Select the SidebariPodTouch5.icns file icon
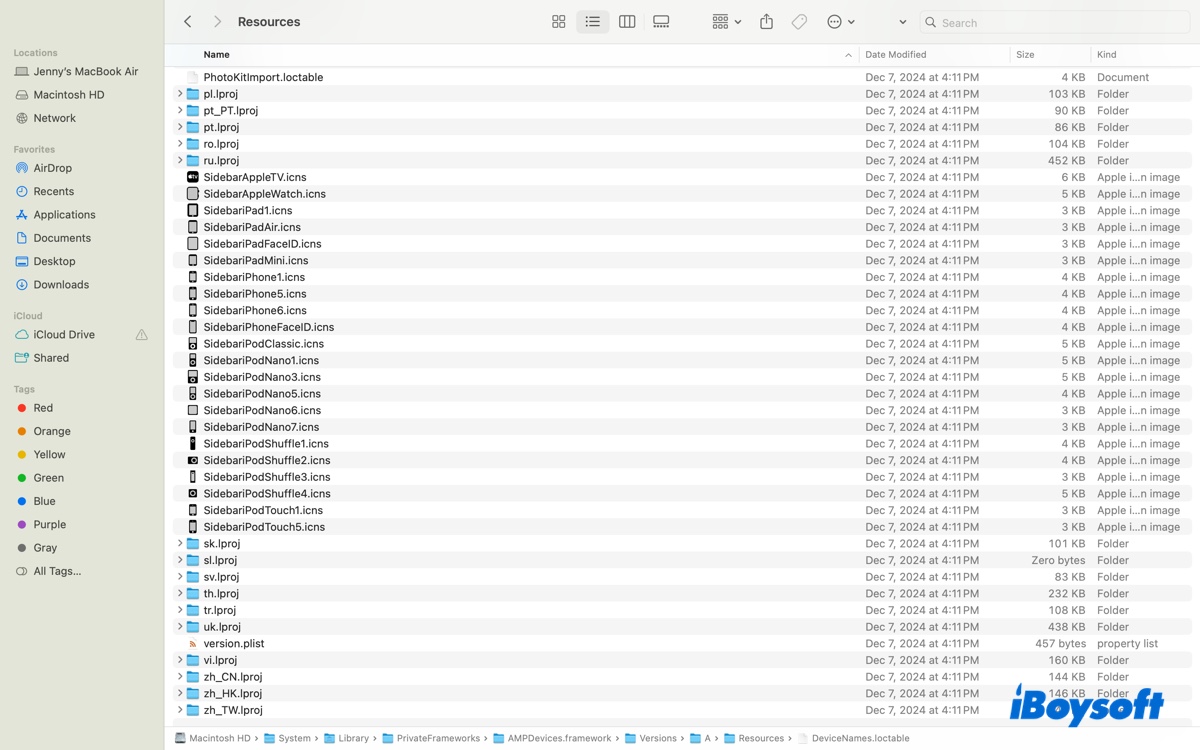 point(193,527)
